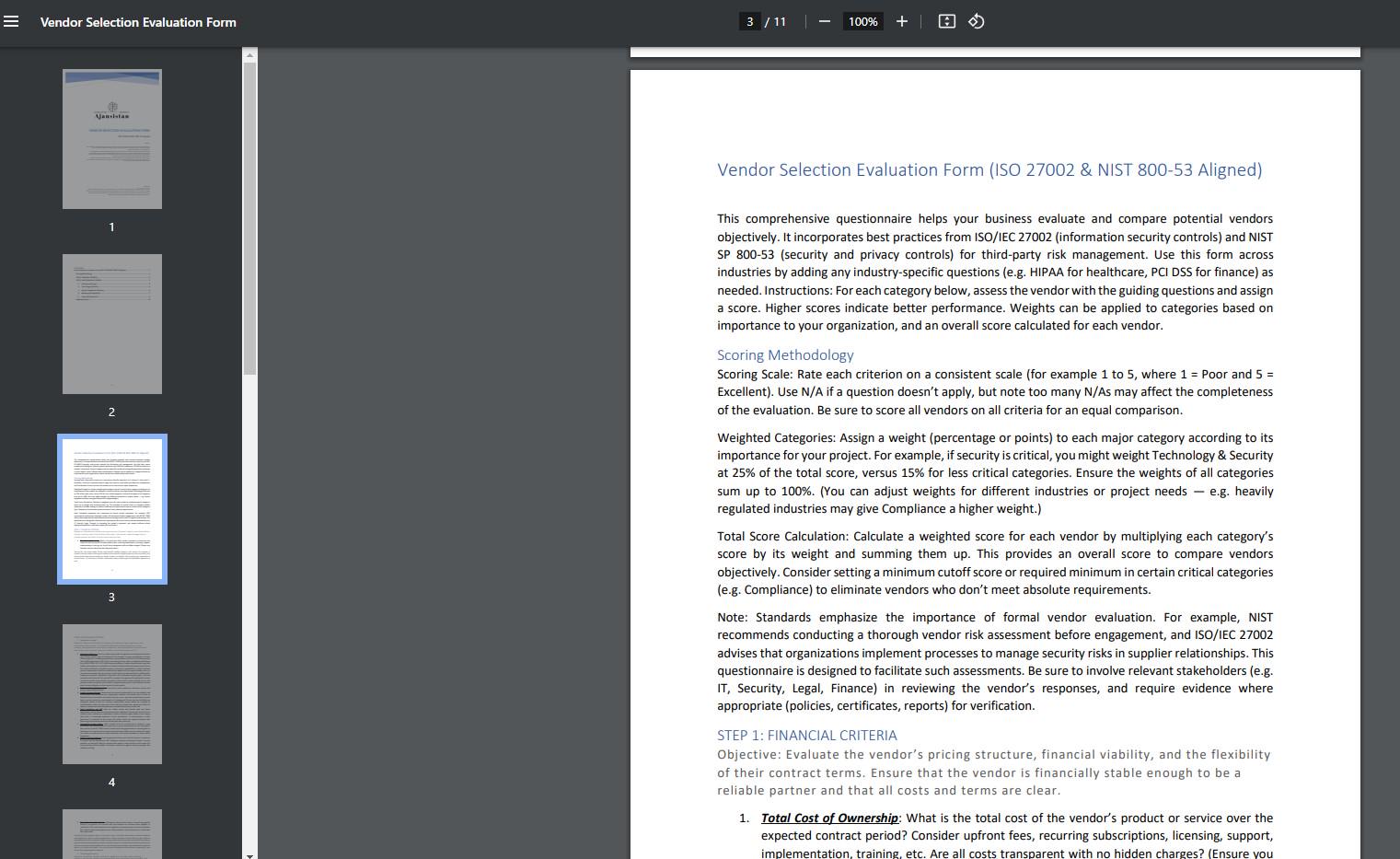Select the 100% zoom level field
This screenshot has width=1400, height=859.
coord(862,21)
